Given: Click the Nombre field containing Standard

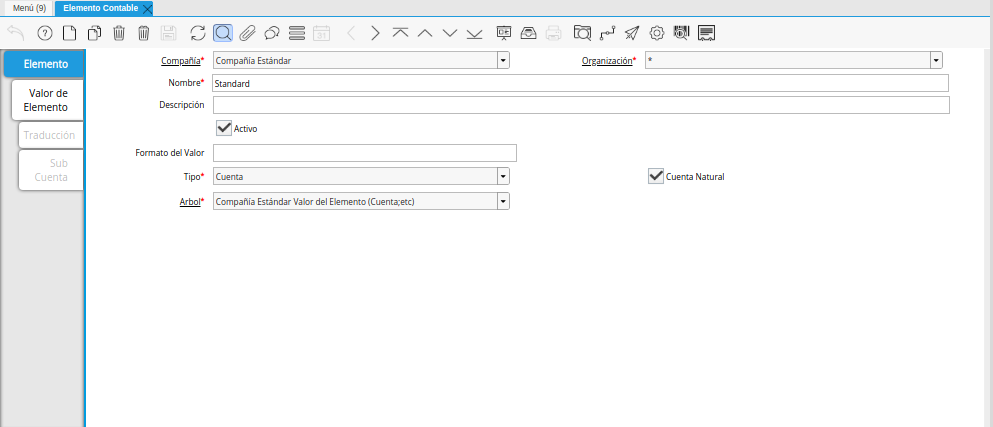Looking at the screenshot, I should pyautogui.click(x=581, y=83).
